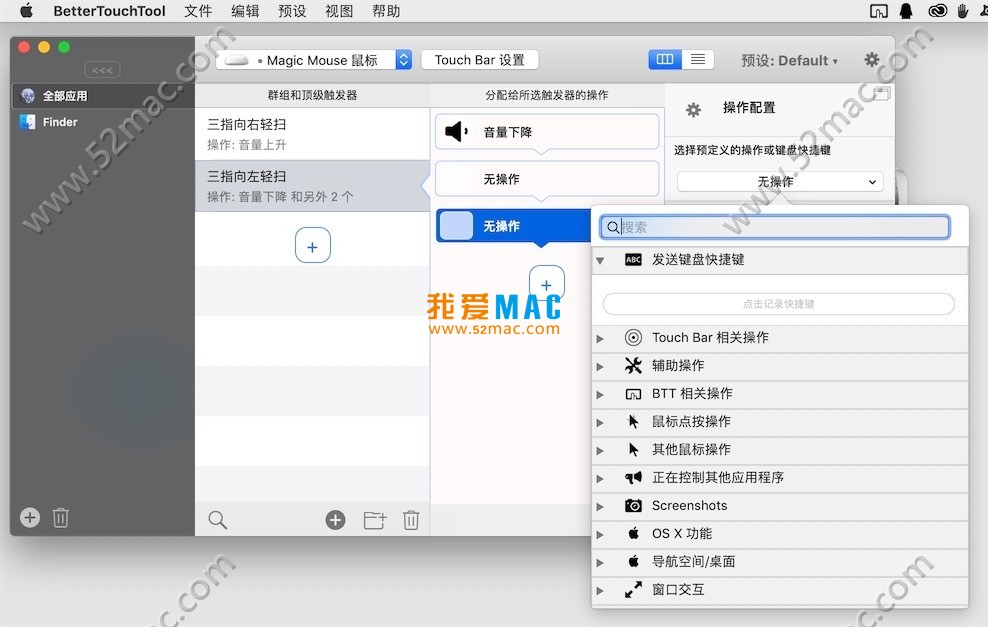Expand the BTT 相关操作 category

tap(600, 394)
